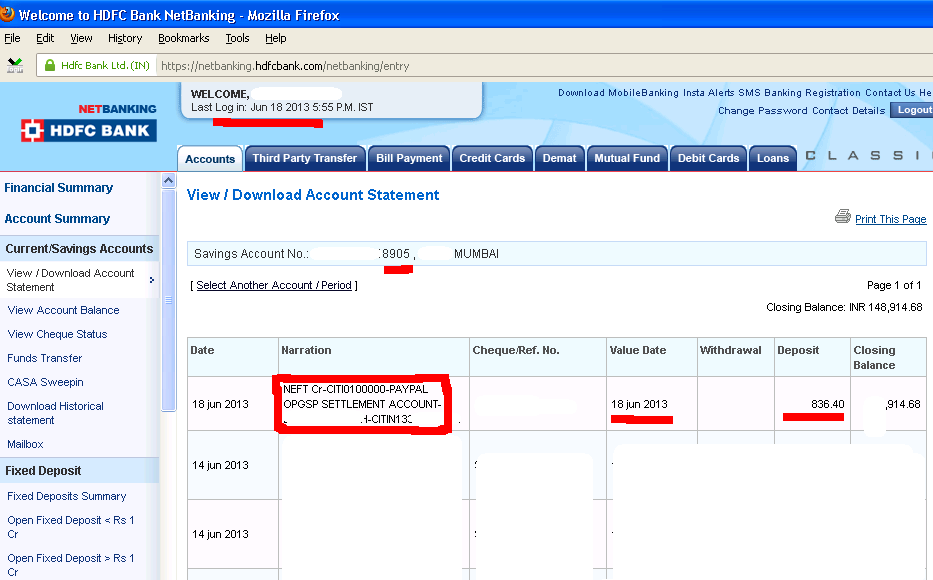
Task: Click the Logout button
Action: point(912,110)
